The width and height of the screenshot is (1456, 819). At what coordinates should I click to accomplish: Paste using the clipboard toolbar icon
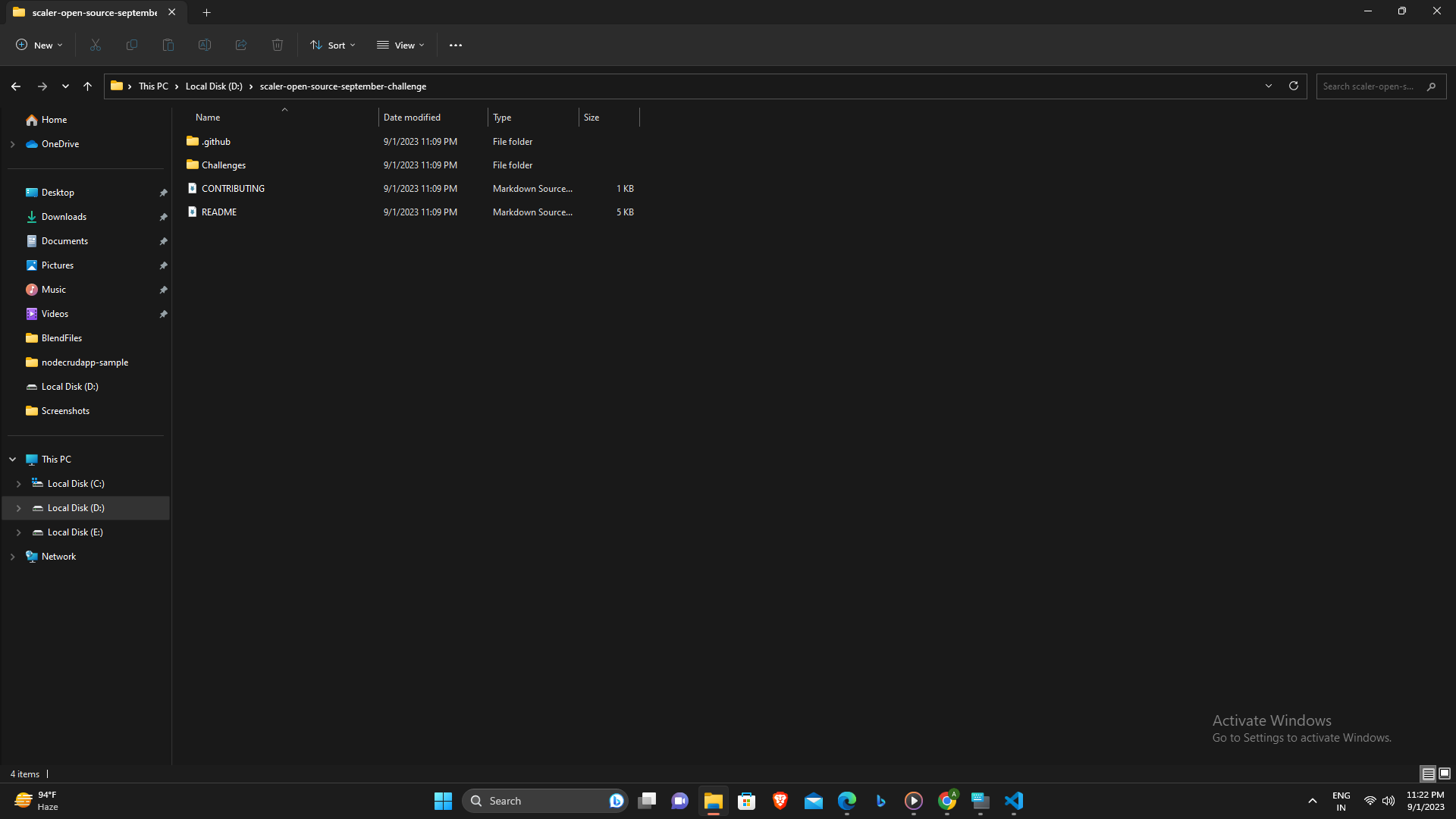(x=168, y=45)
